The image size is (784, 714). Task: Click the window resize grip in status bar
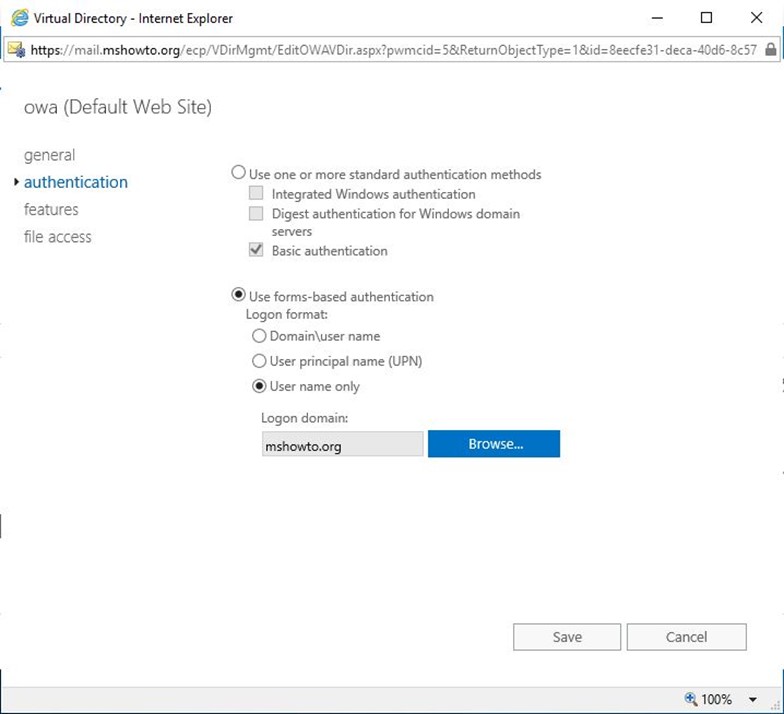tap(776, 705)
